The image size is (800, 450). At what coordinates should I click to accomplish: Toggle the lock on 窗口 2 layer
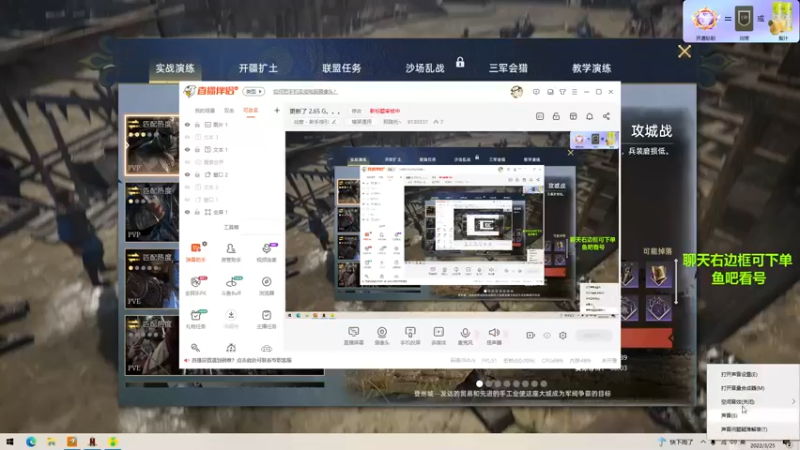(x=197, y=174)
